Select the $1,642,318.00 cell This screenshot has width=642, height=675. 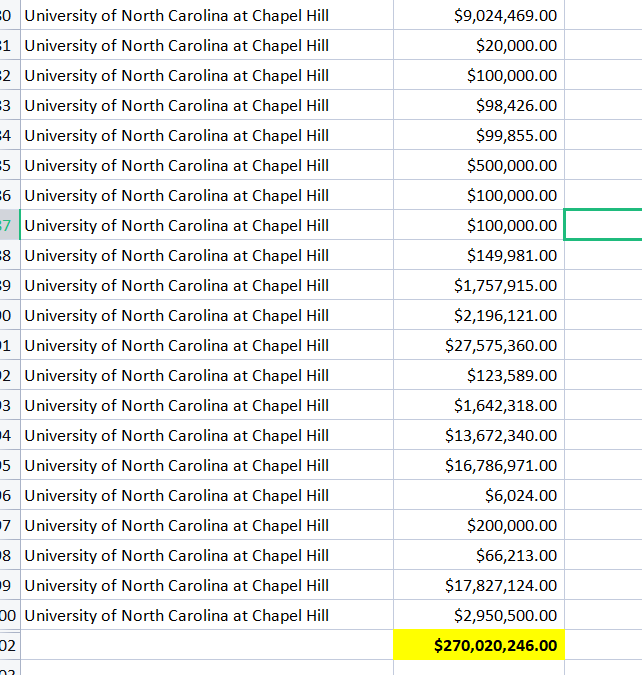(478, 406)
